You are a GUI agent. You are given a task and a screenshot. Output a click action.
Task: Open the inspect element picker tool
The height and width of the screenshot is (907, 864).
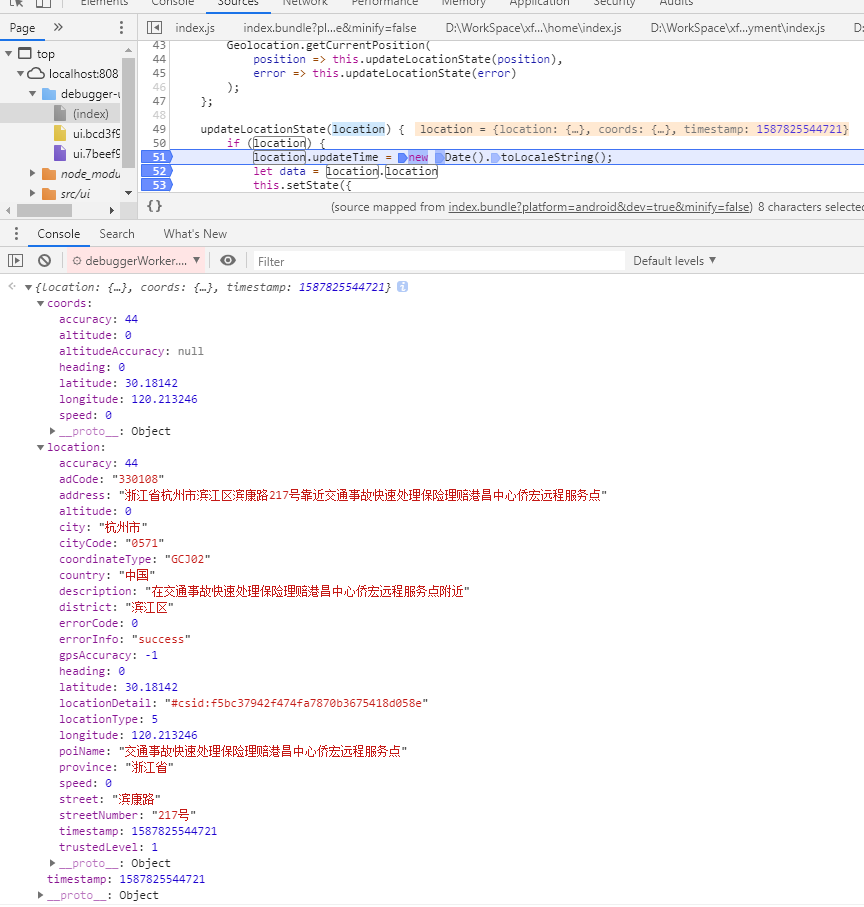[x=16, y=3]
